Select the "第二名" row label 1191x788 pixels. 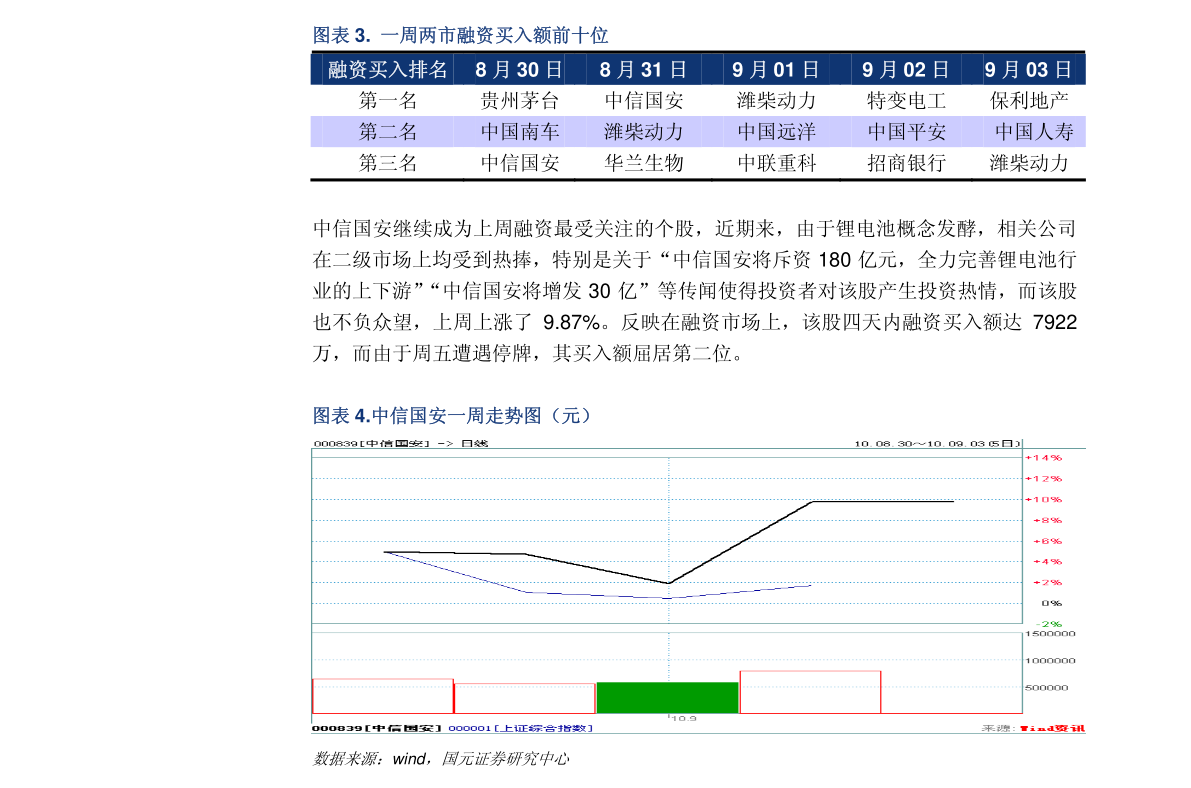[387, 131]
